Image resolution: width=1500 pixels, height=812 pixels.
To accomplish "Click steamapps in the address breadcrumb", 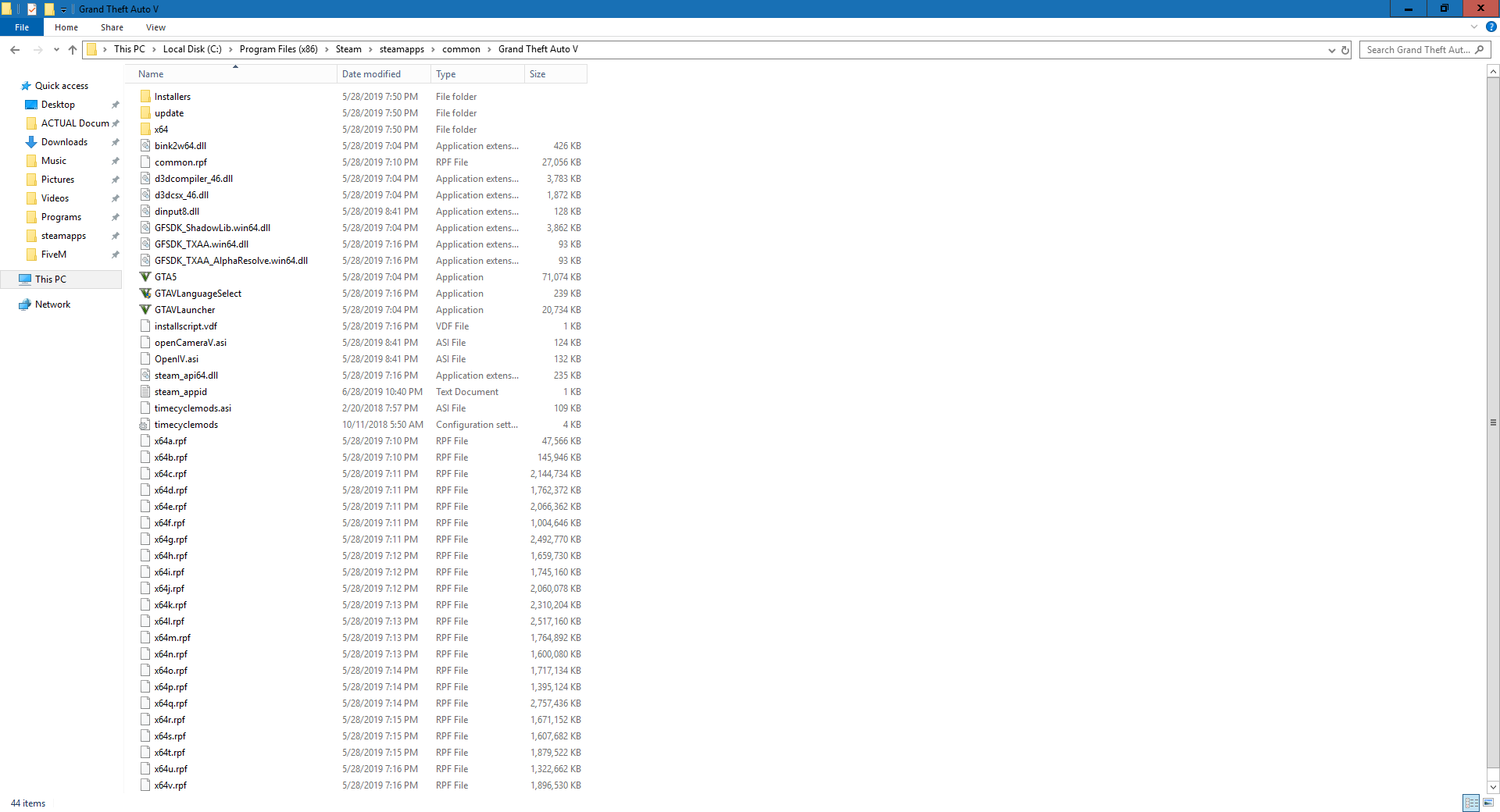I will [402, 49].
